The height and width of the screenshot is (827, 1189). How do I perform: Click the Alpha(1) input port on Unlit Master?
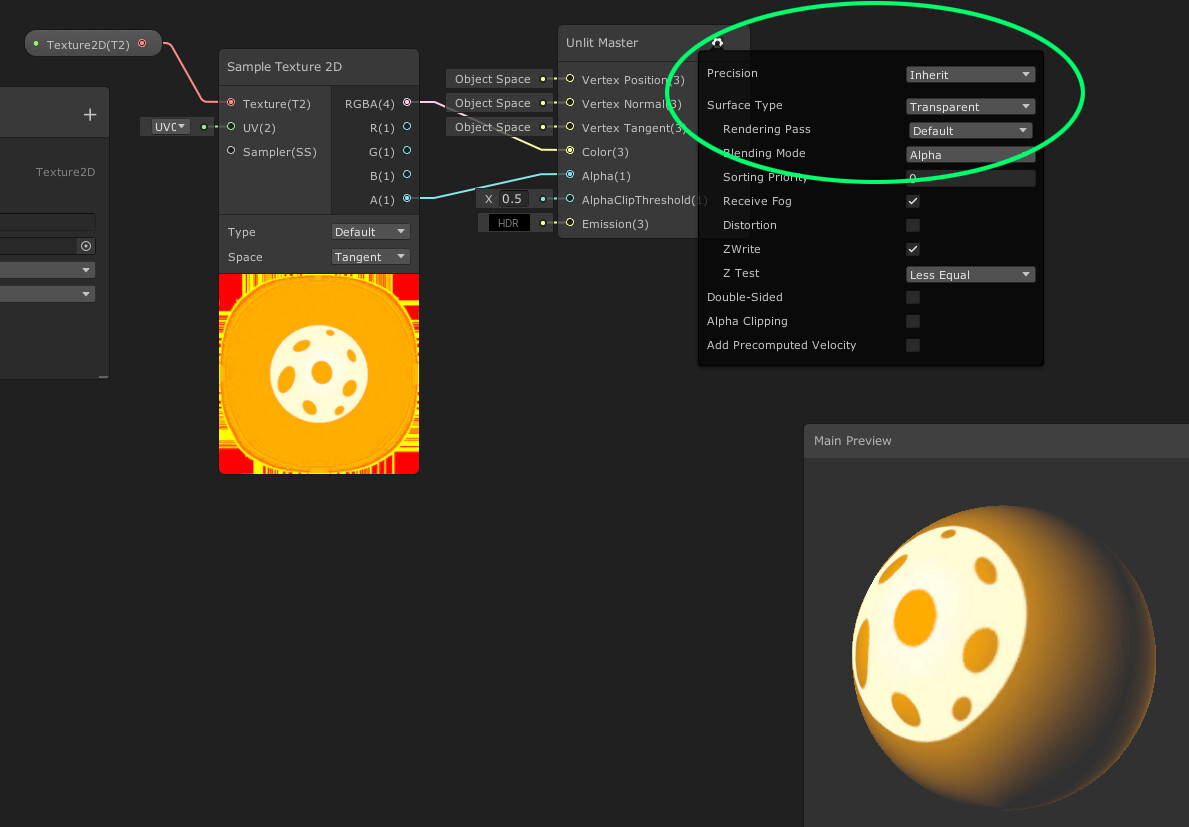coord(570,174)
